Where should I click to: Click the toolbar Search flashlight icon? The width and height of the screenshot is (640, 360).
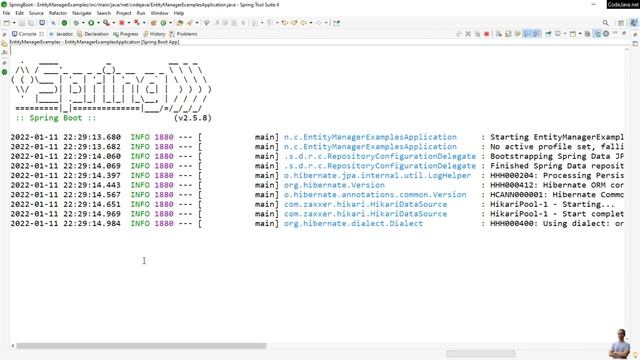pyautogui.click(x=190, y=23)
